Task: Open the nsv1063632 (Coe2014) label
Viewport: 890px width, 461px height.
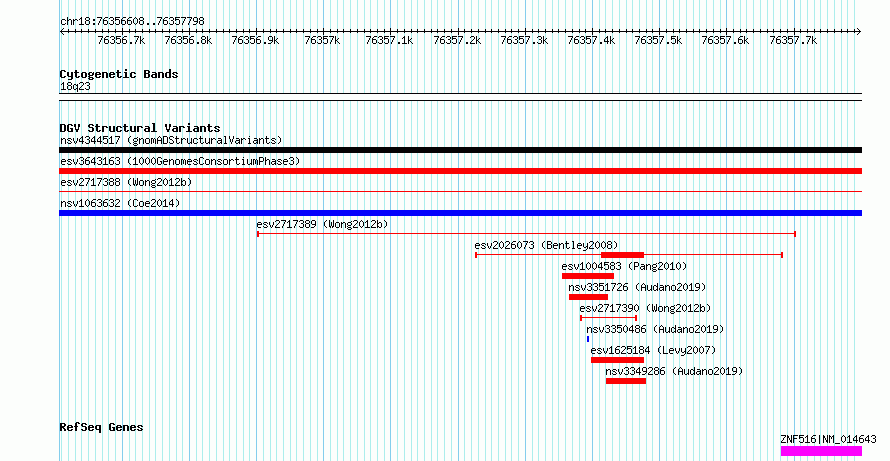Action: 120,203
